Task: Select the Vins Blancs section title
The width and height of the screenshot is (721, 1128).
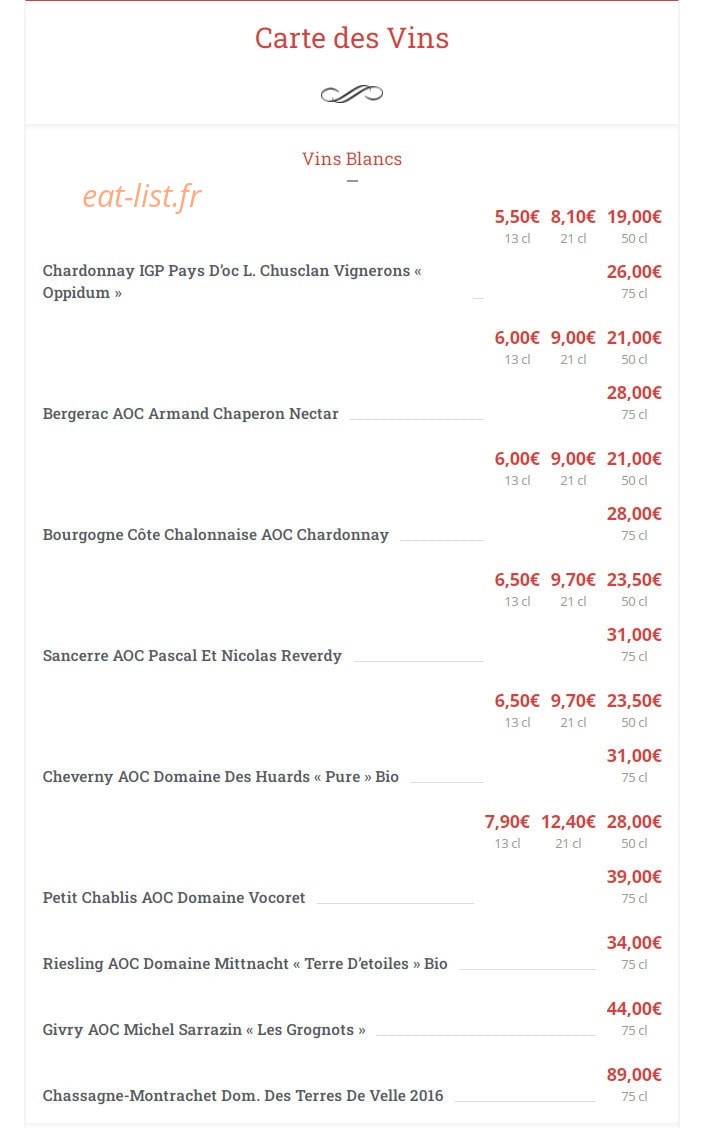Action: coord(352,159)
